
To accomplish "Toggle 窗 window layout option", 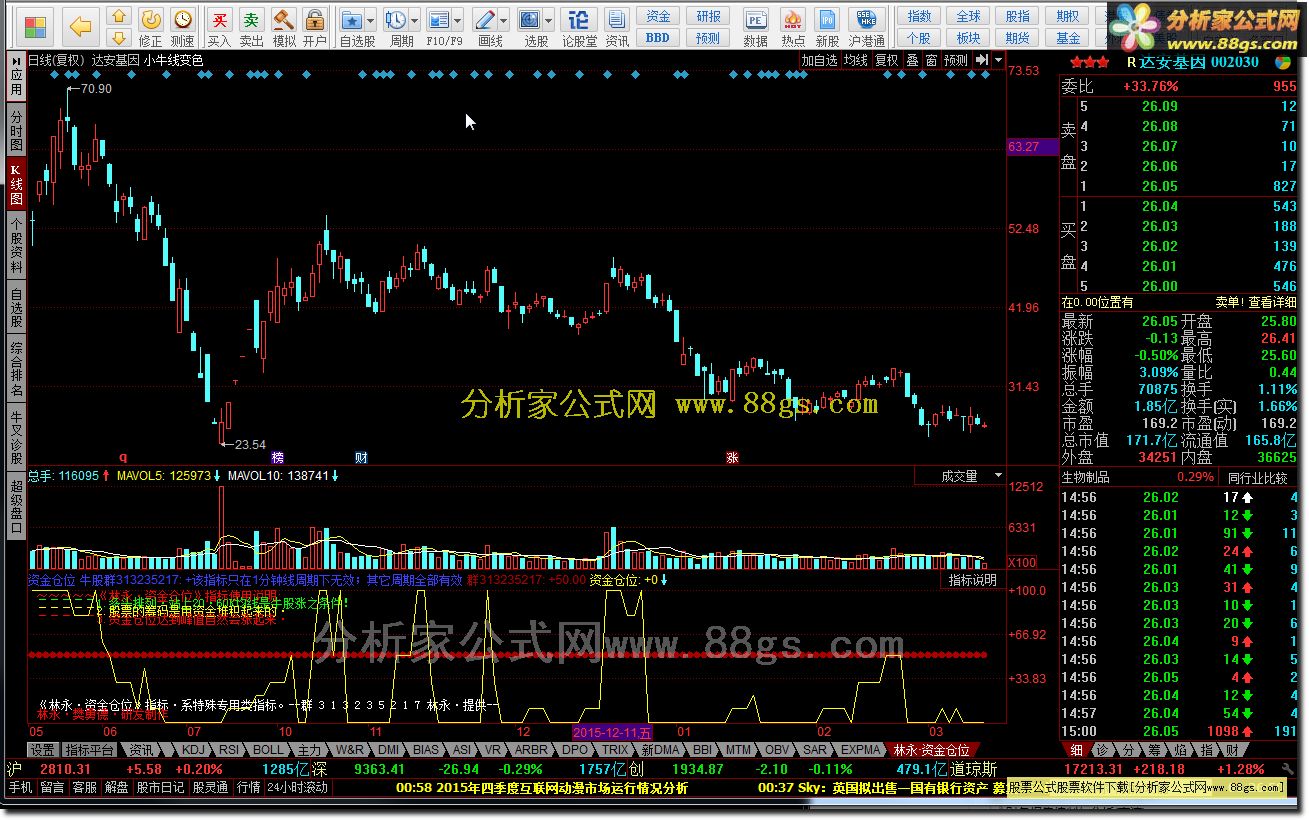I will point(931,60).
